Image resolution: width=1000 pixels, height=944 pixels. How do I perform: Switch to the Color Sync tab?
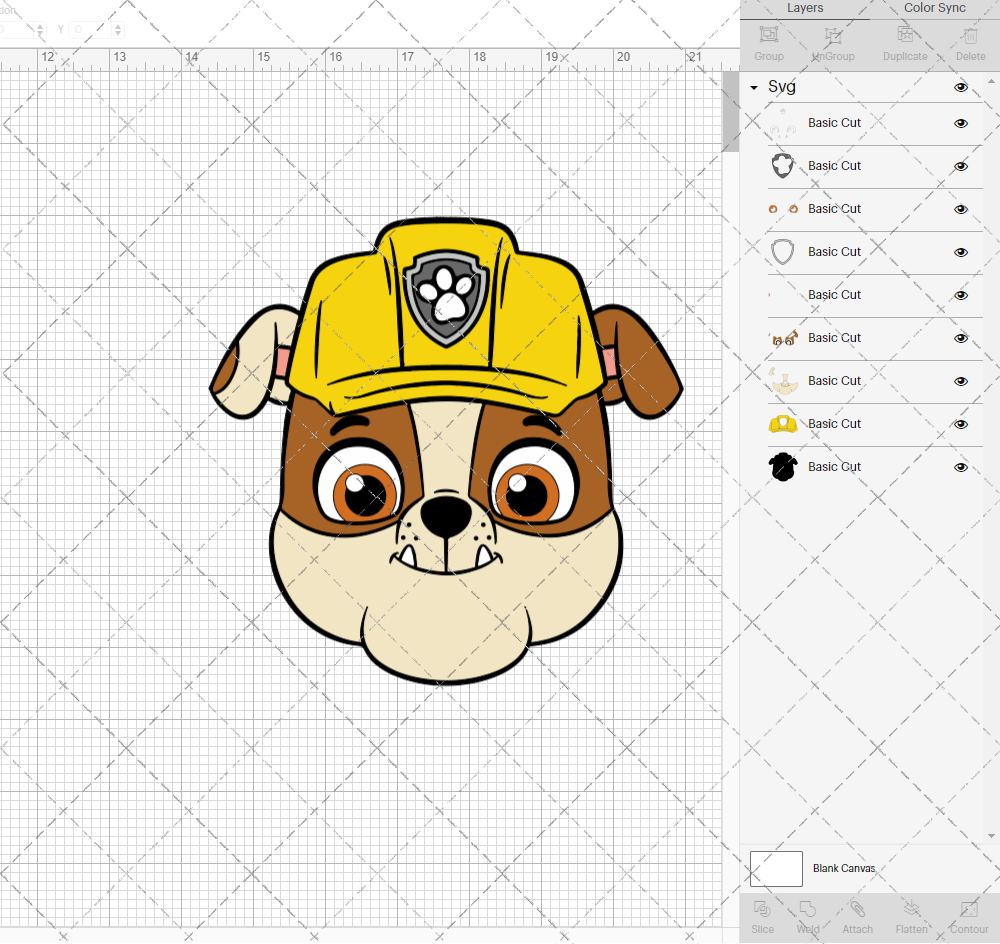click(934, 8)
